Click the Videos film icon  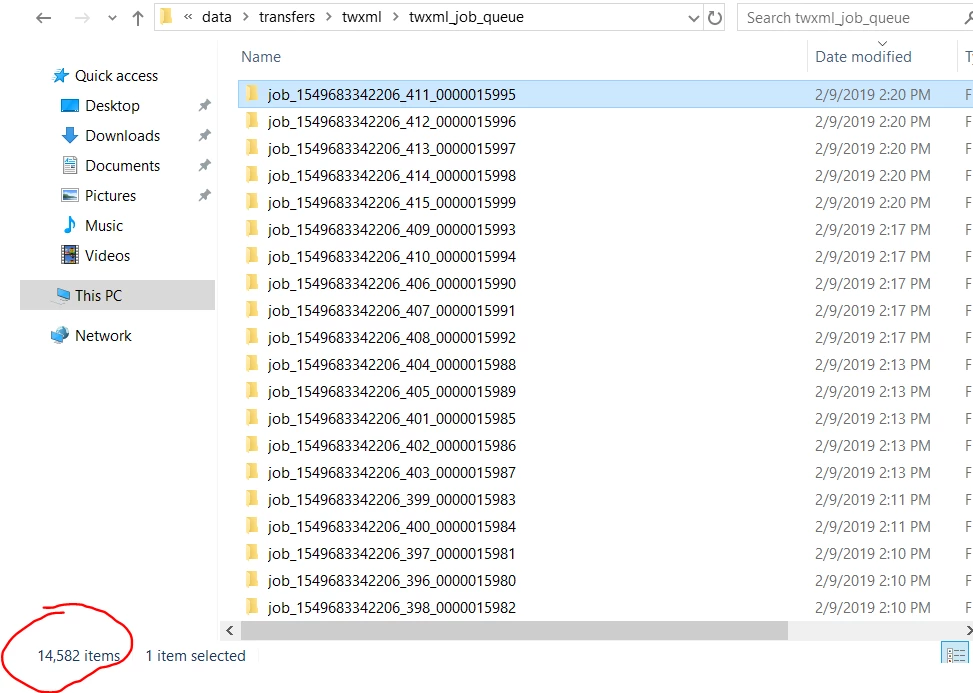pos(70,255)
